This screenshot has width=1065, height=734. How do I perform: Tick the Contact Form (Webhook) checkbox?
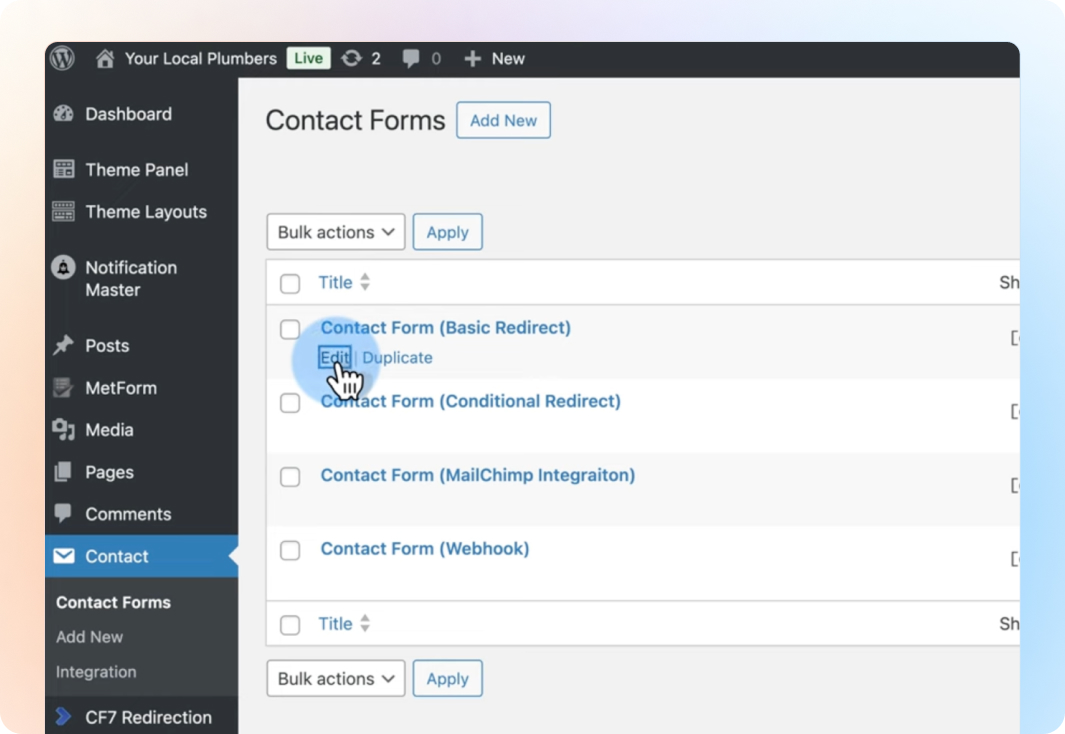290,551
